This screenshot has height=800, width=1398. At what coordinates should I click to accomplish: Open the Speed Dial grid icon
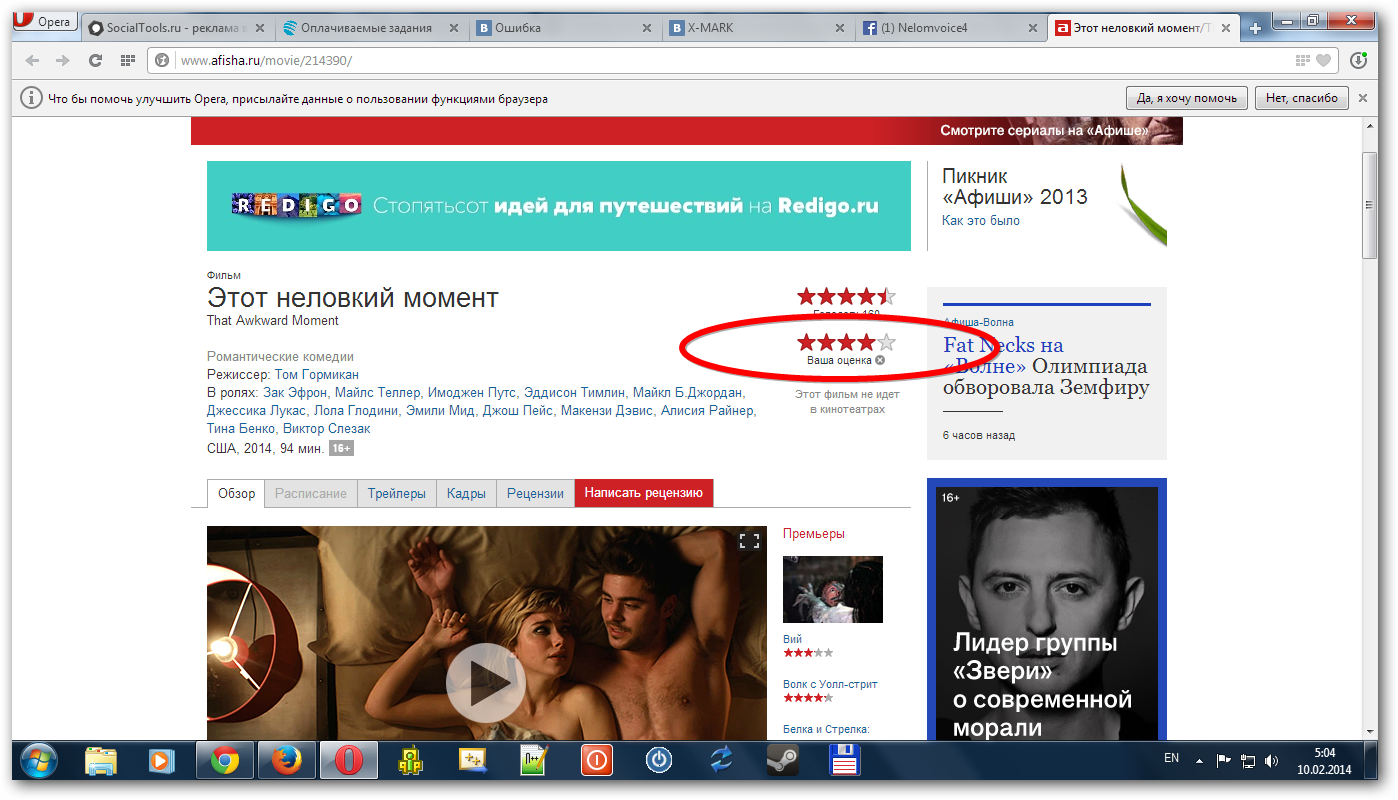127,61
